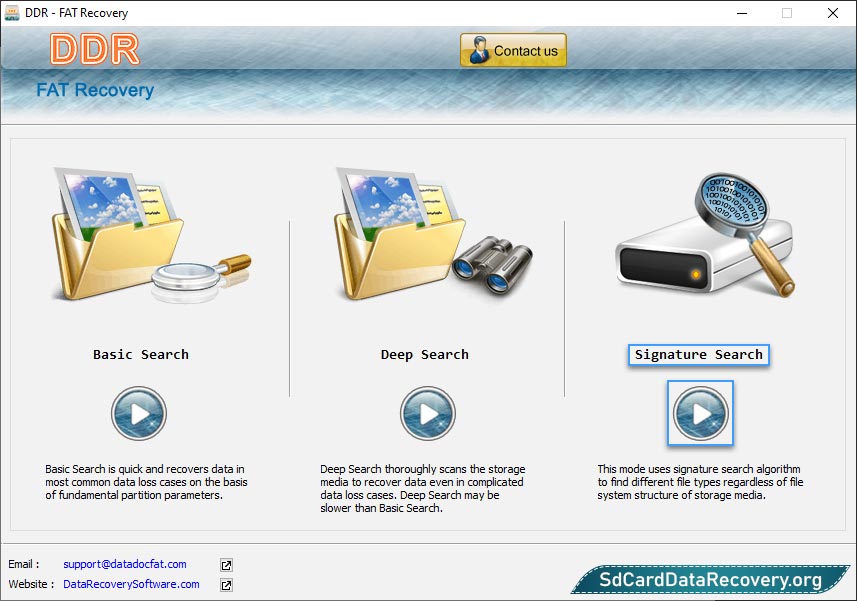
Task: Open external link icon beside email address
Action: point(226,565)
